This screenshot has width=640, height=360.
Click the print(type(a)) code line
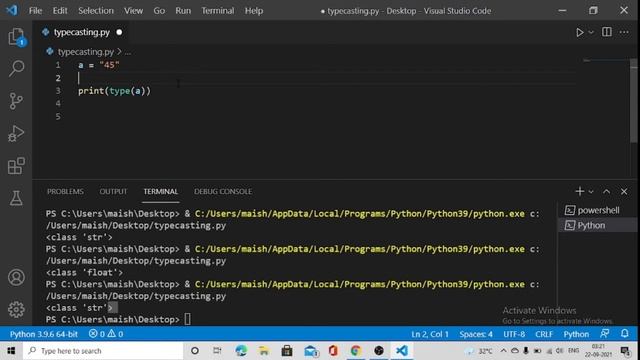114,91
